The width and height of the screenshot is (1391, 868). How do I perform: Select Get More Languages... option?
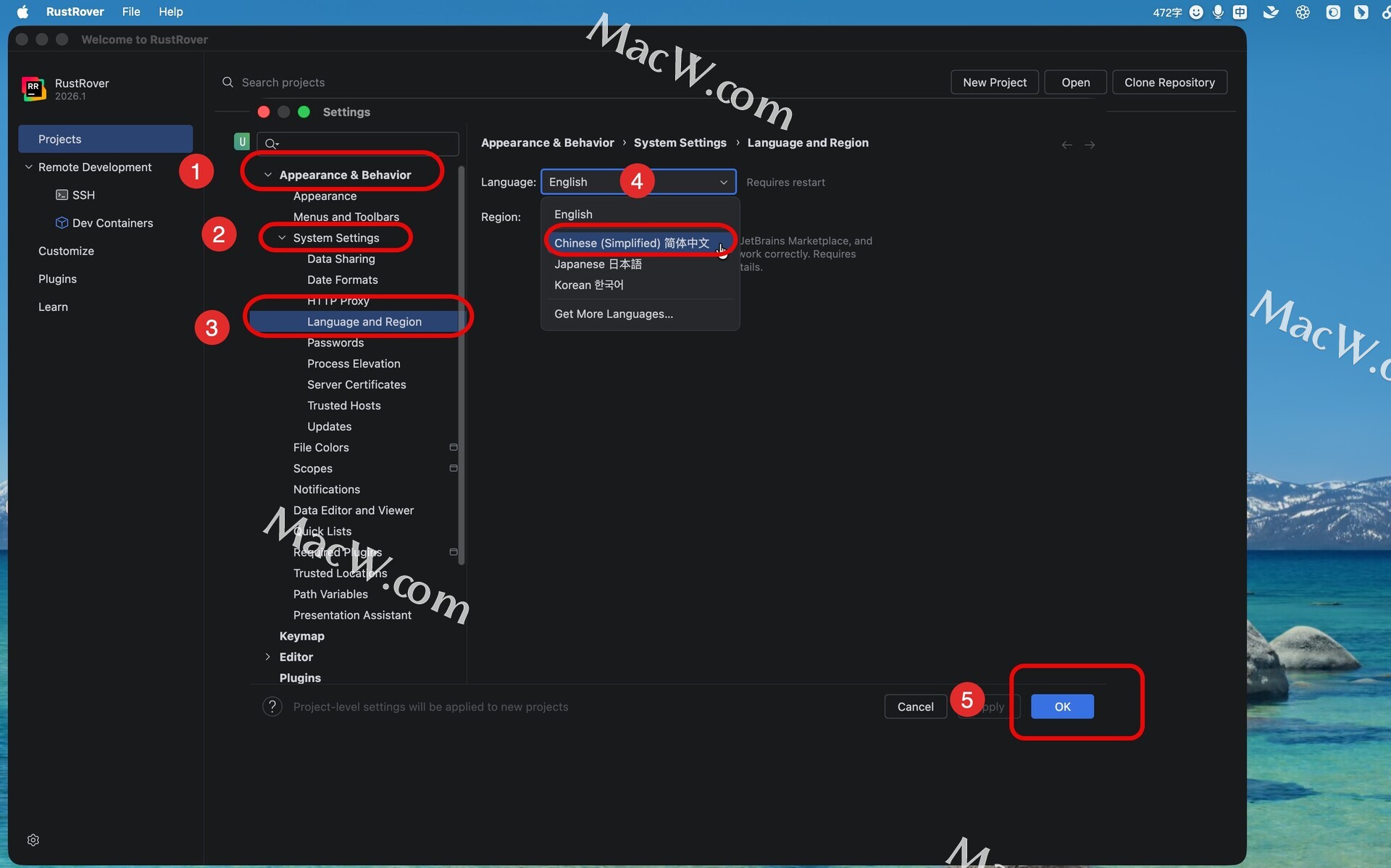point(613,314)
